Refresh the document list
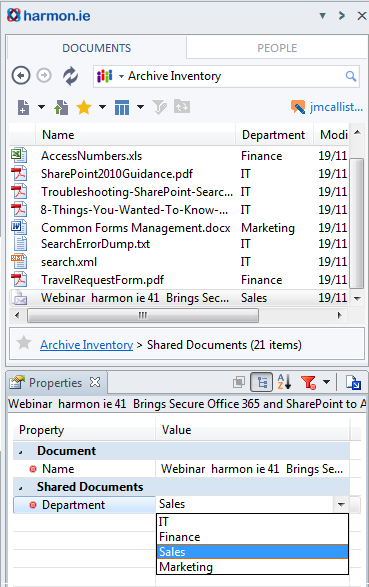The image size is (369, 587). 70,76
